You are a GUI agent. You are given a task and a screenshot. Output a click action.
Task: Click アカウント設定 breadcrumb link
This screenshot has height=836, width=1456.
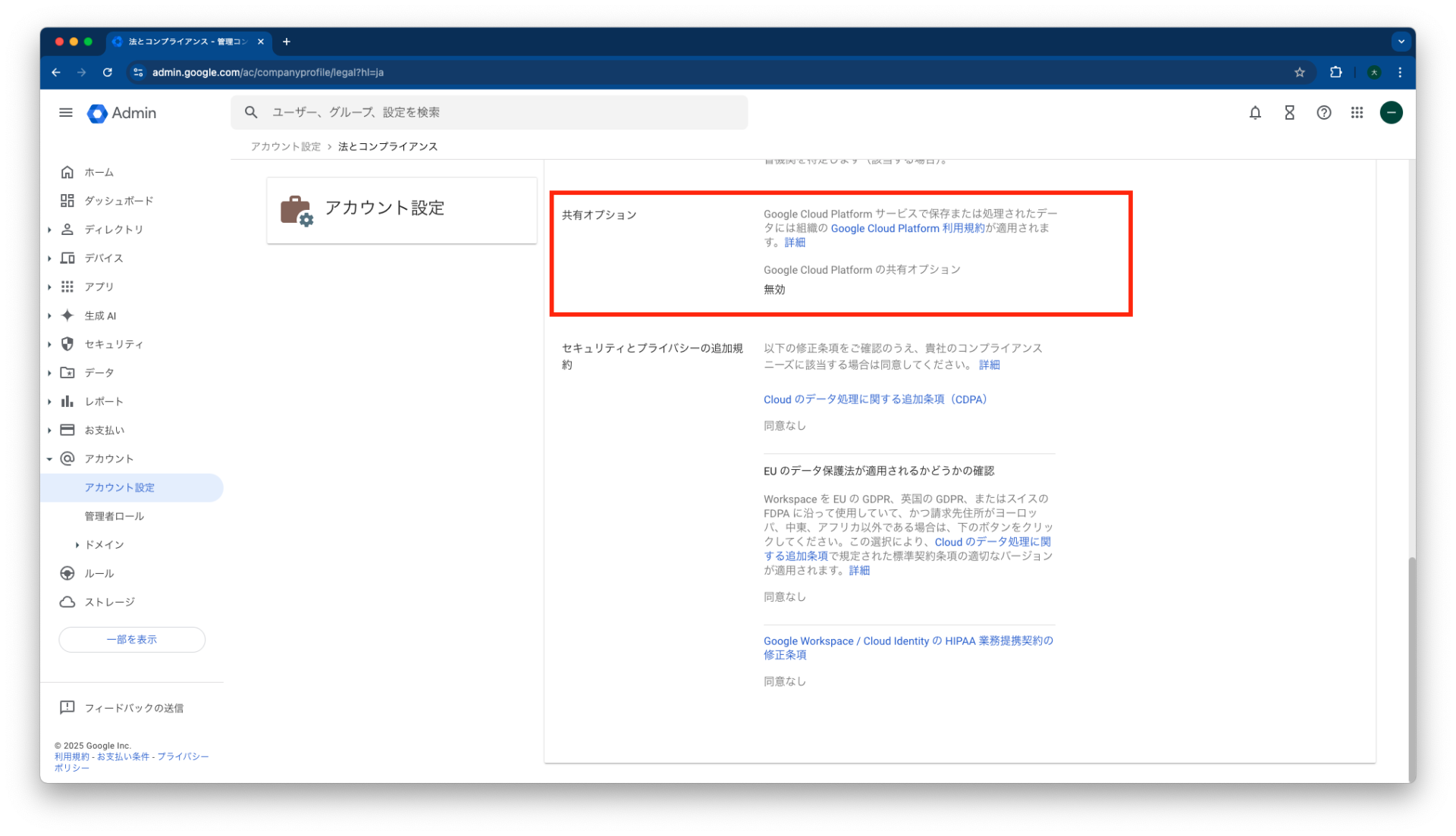coord(286,146)
